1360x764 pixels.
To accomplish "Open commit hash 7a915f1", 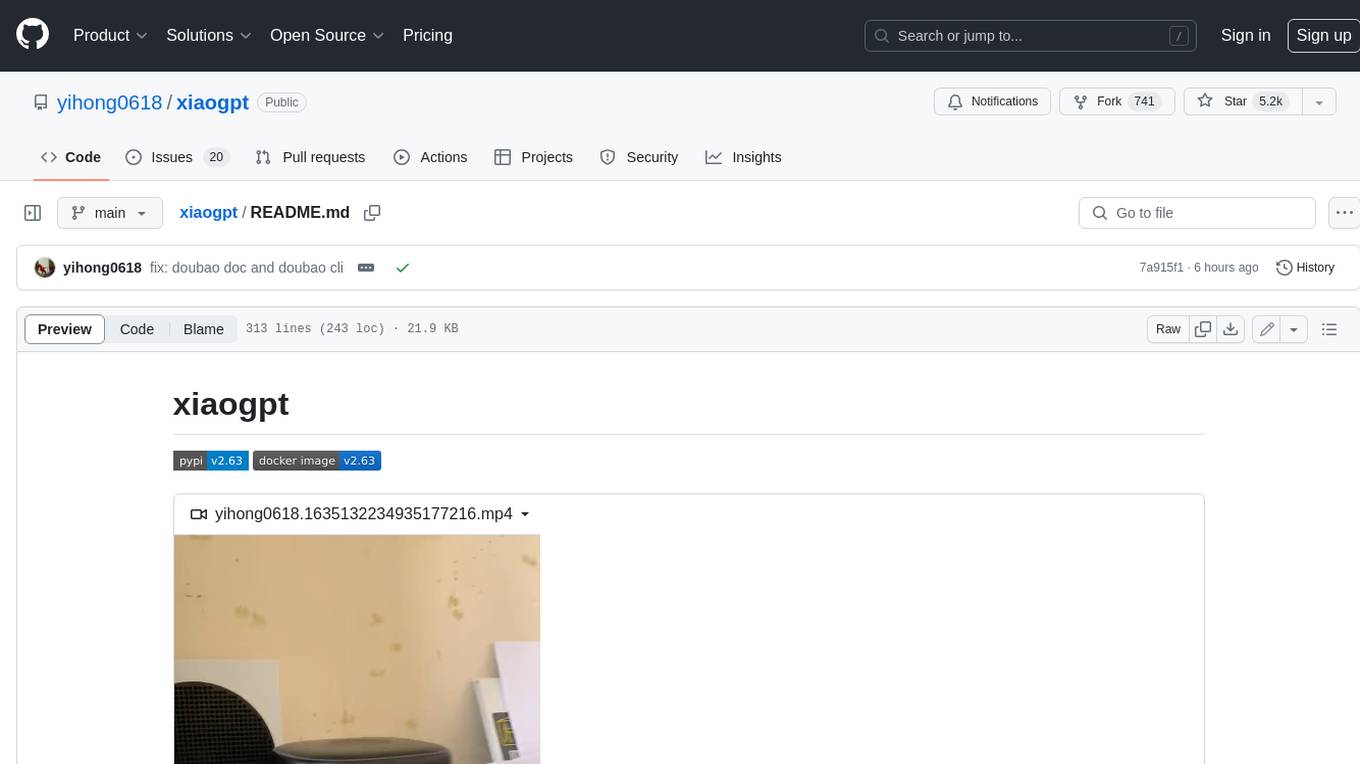I will [x=1161, y=268].
